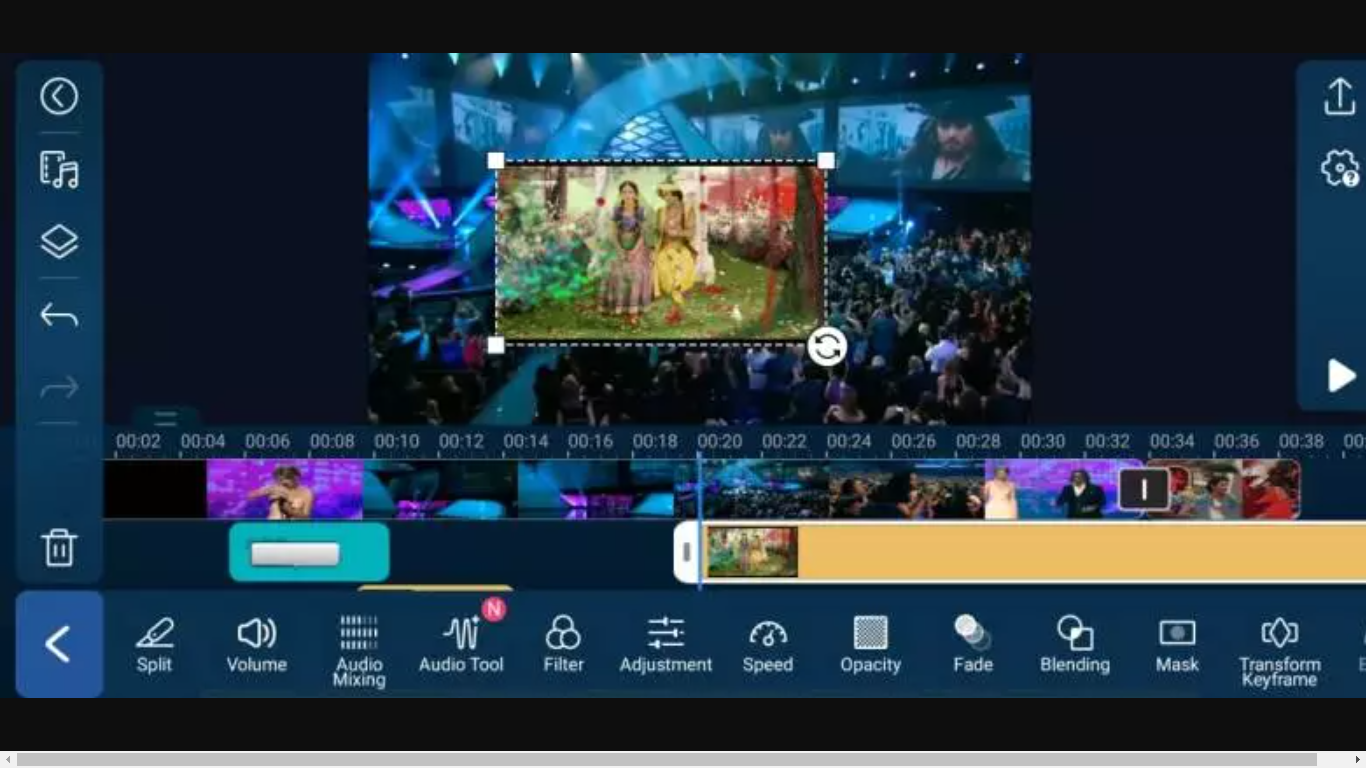Screen dimensions: 1366x768
Task: Open the Mask tool
Action: click(1177, 646)
